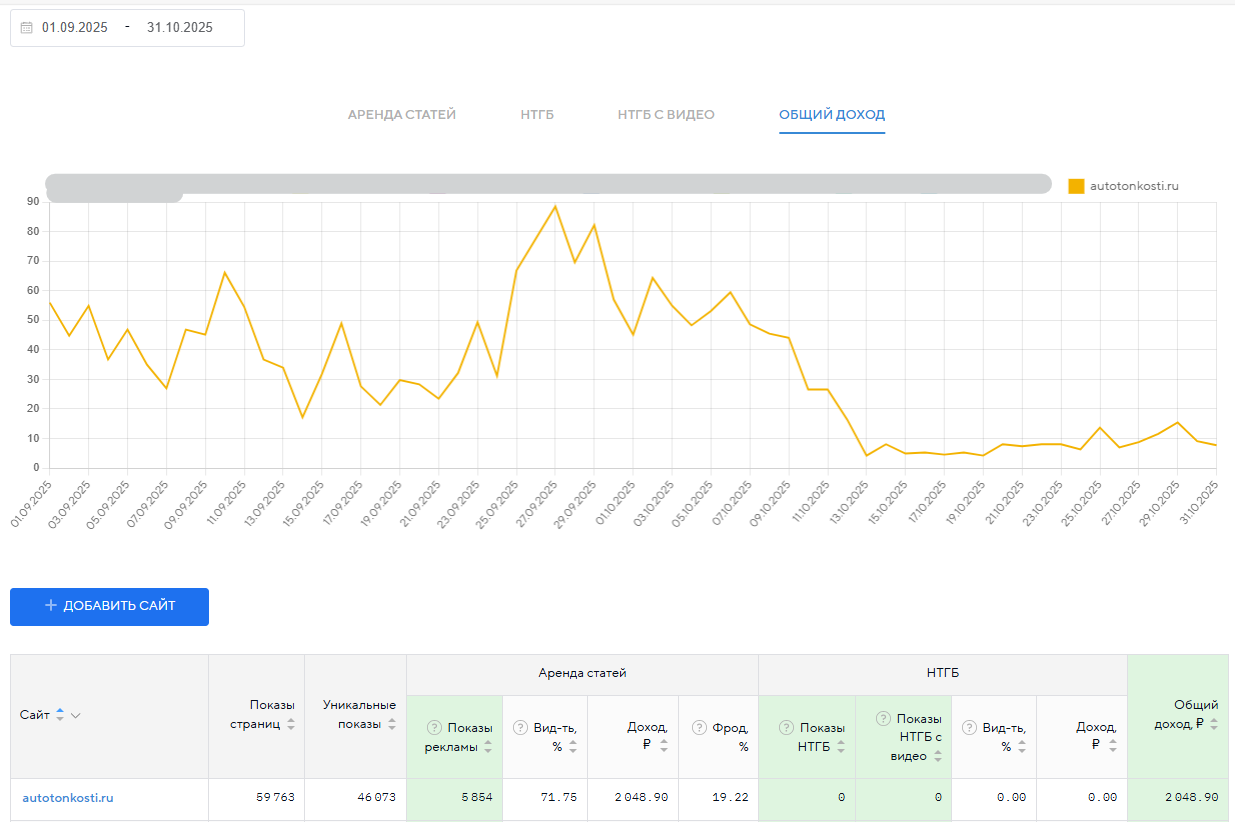Click help icon beside Показы НТГБ
The height and width of the screenshot is (822, 1235).
coord(786,728)
